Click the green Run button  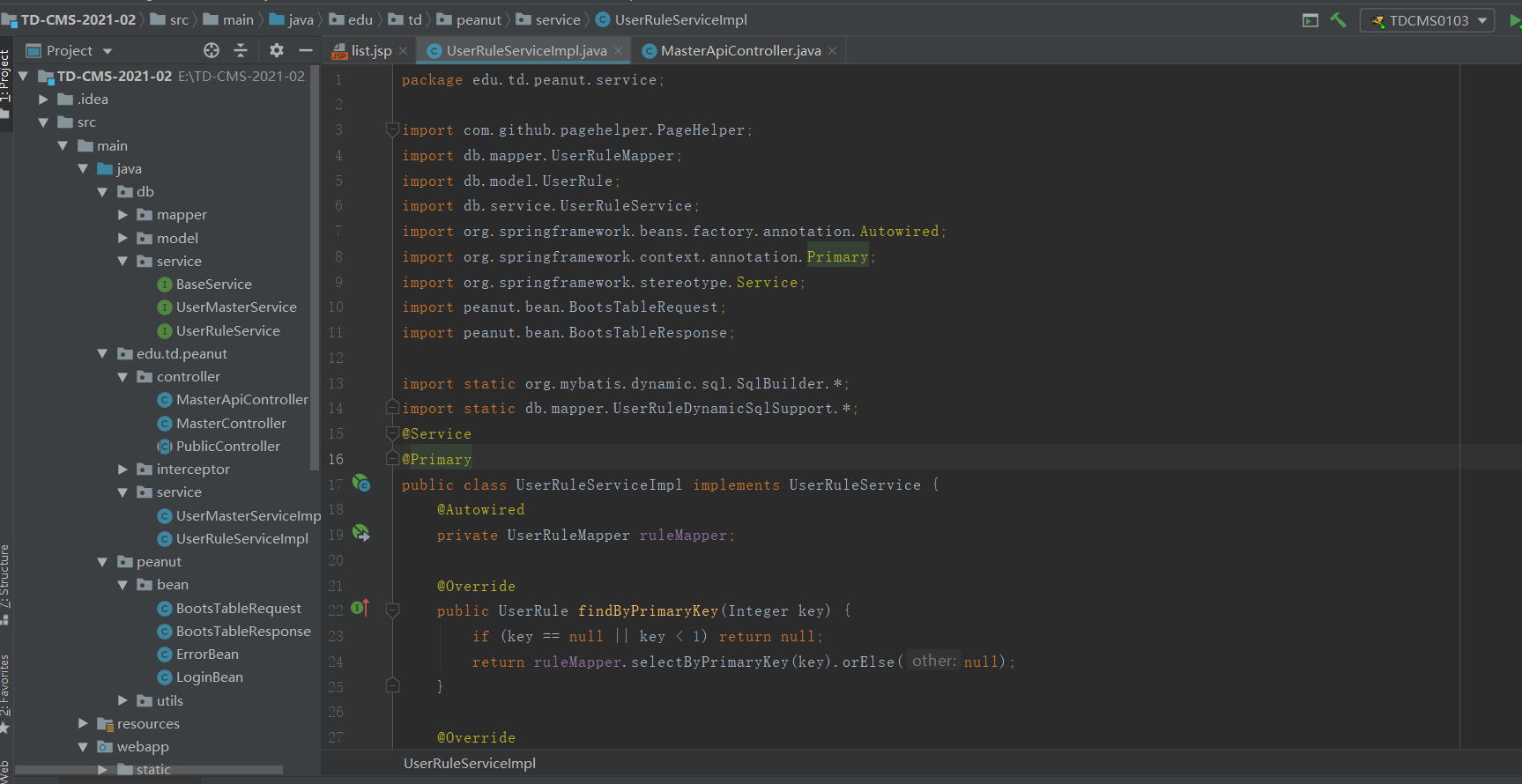pyautogui.click(x=1515, y=20)
